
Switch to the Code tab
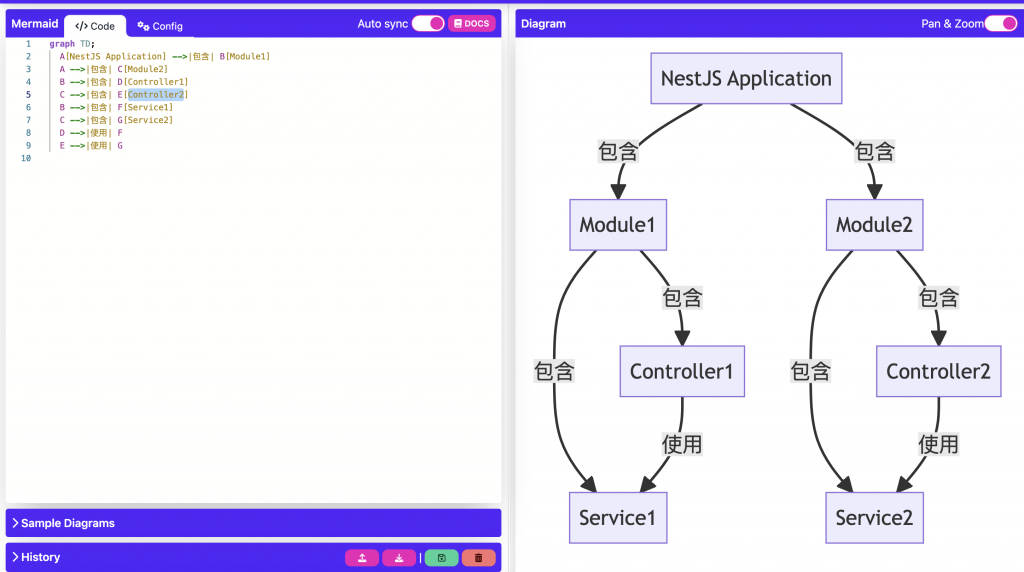(95, 26)
